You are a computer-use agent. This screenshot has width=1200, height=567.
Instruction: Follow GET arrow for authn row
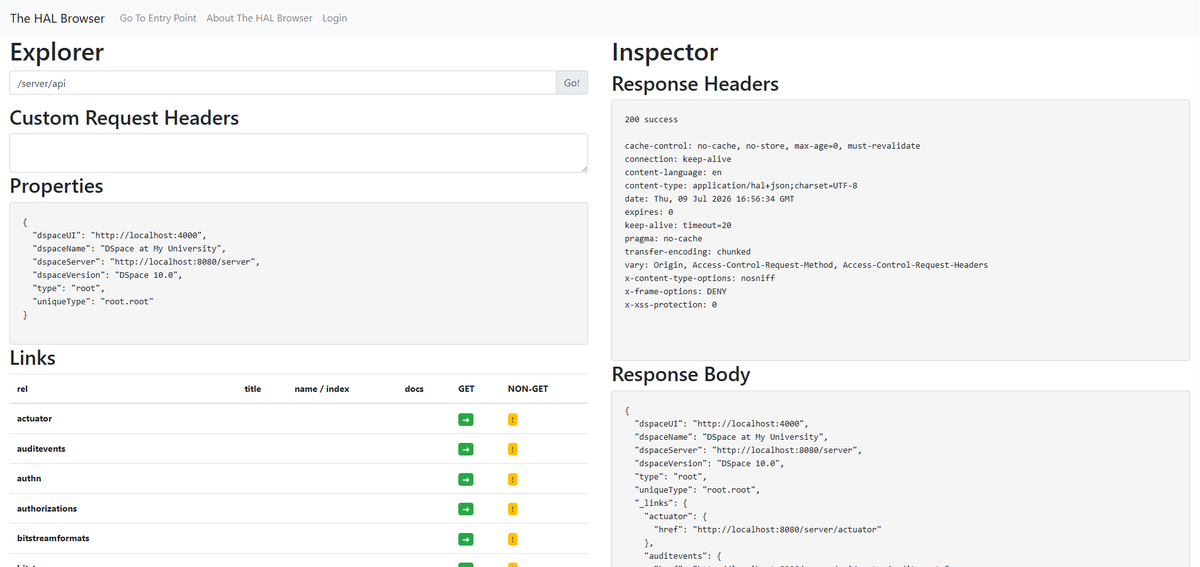tap(466, 479)
